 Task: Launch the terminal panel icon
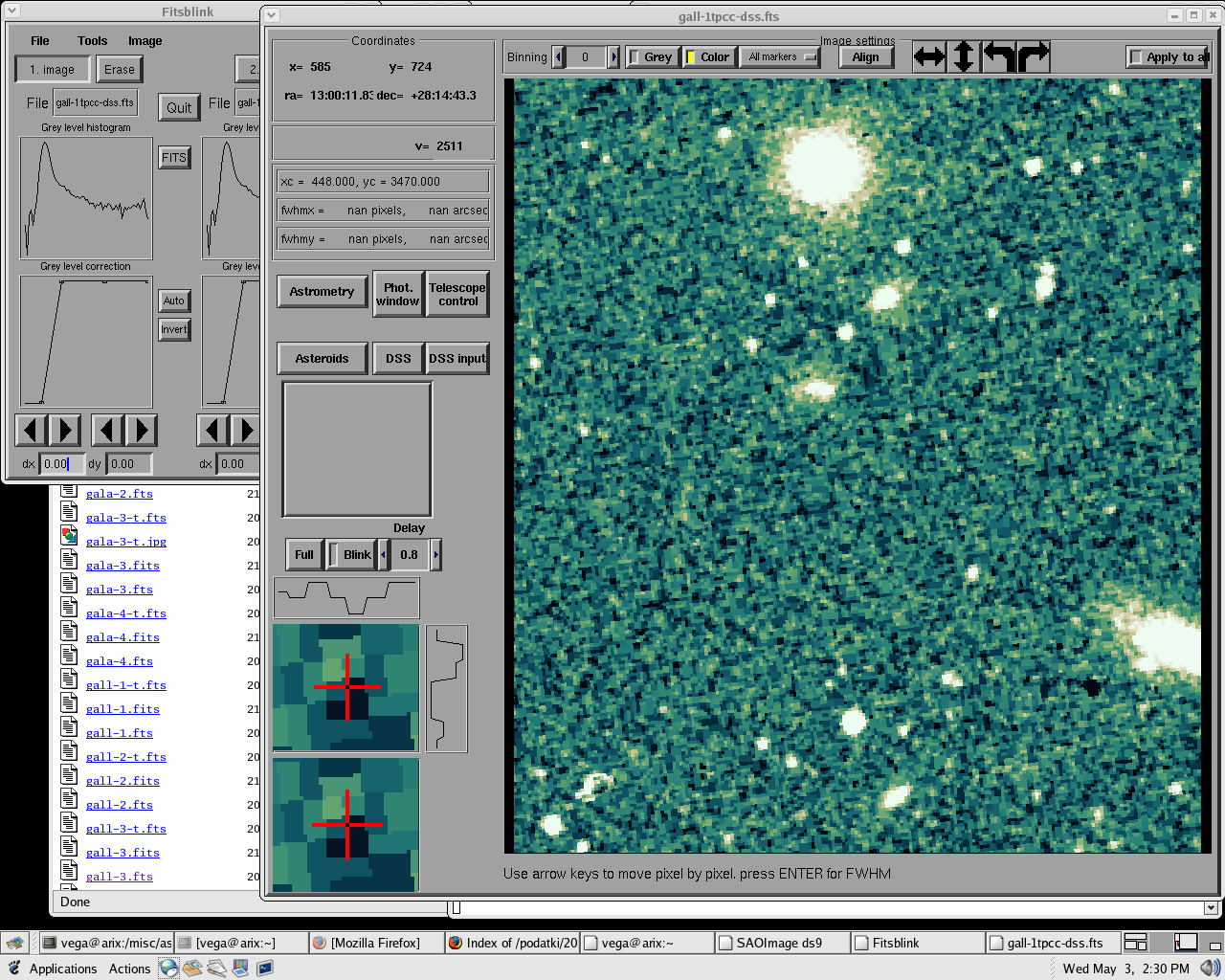click(x=265, y=968)
